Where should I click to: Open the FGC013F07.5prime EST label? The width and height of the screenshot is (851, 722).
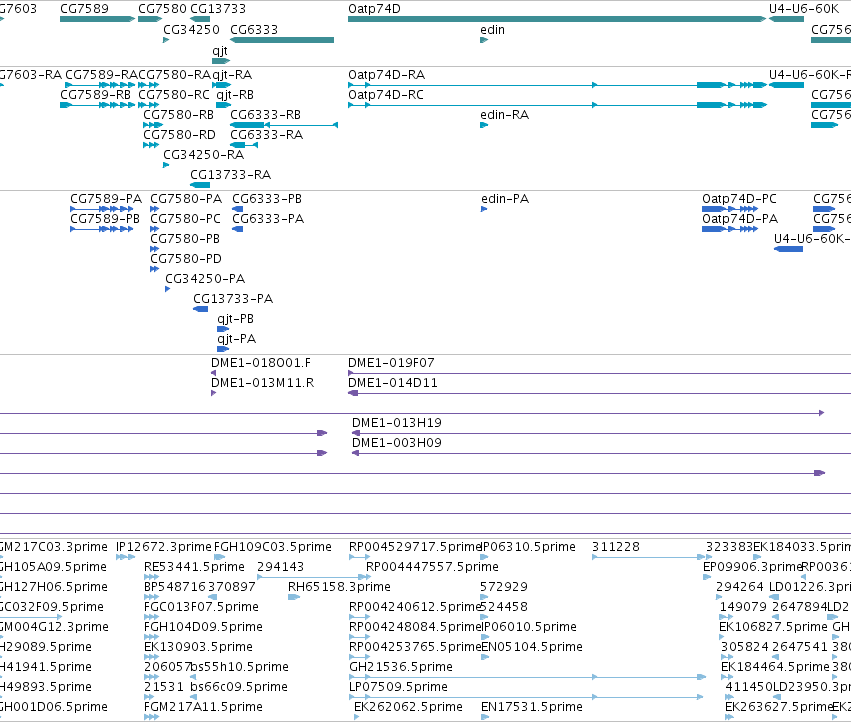click(201, 607)
